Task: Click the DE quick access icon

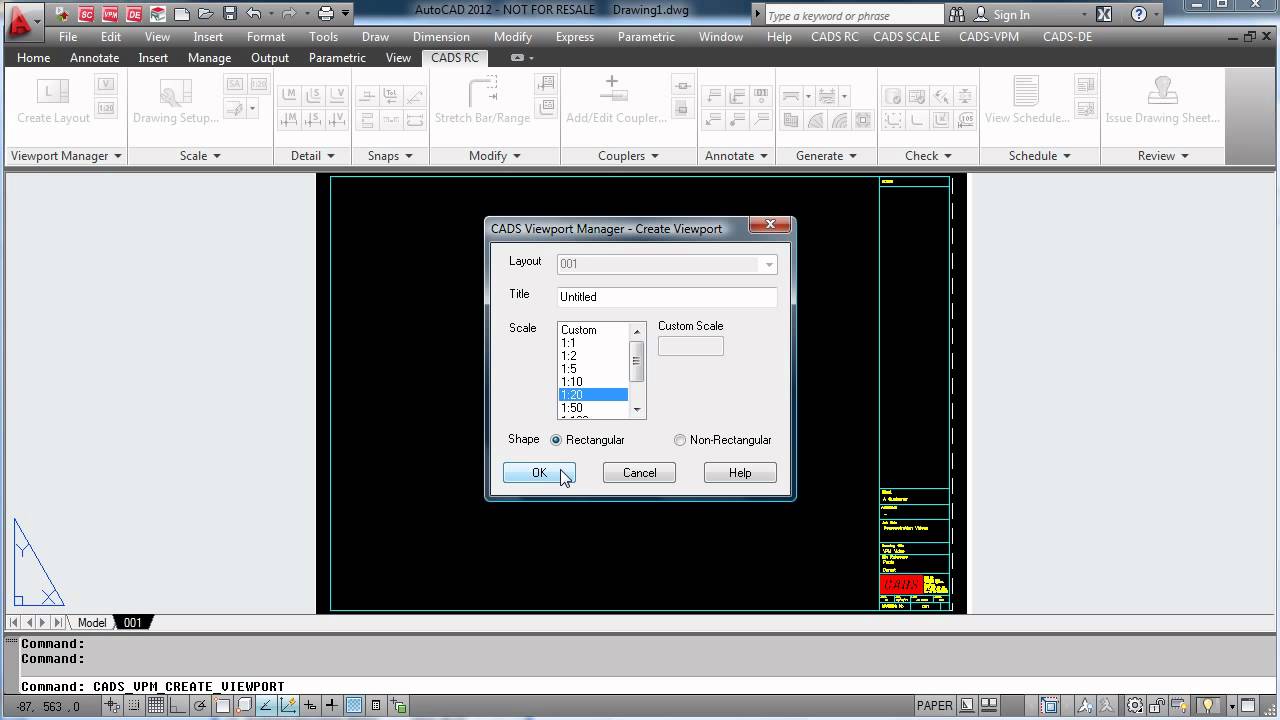Action: tap(134, 14)
